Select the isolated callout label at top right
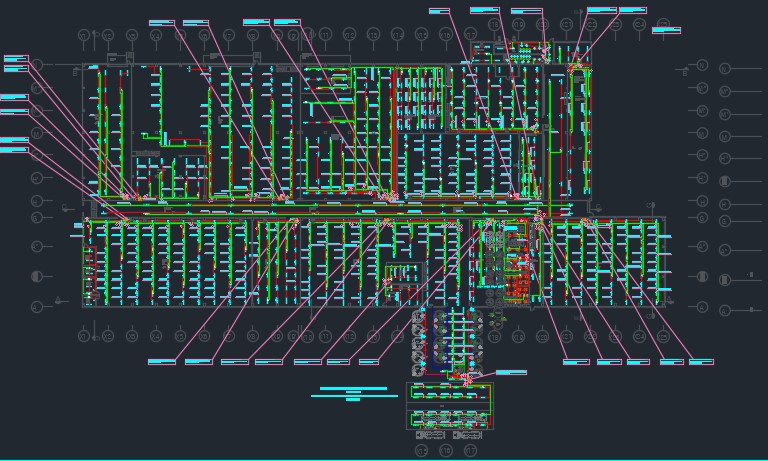 click(666, 30)
